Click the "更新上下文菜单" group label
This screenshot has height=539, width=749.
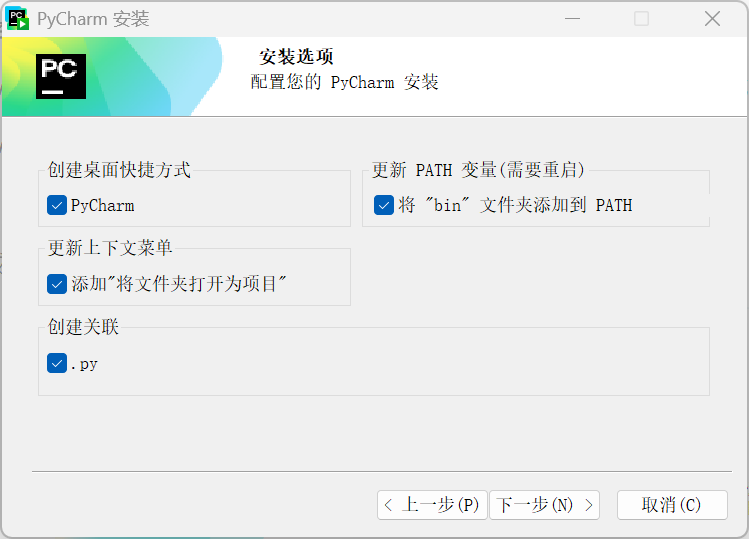tap(110, 248)
